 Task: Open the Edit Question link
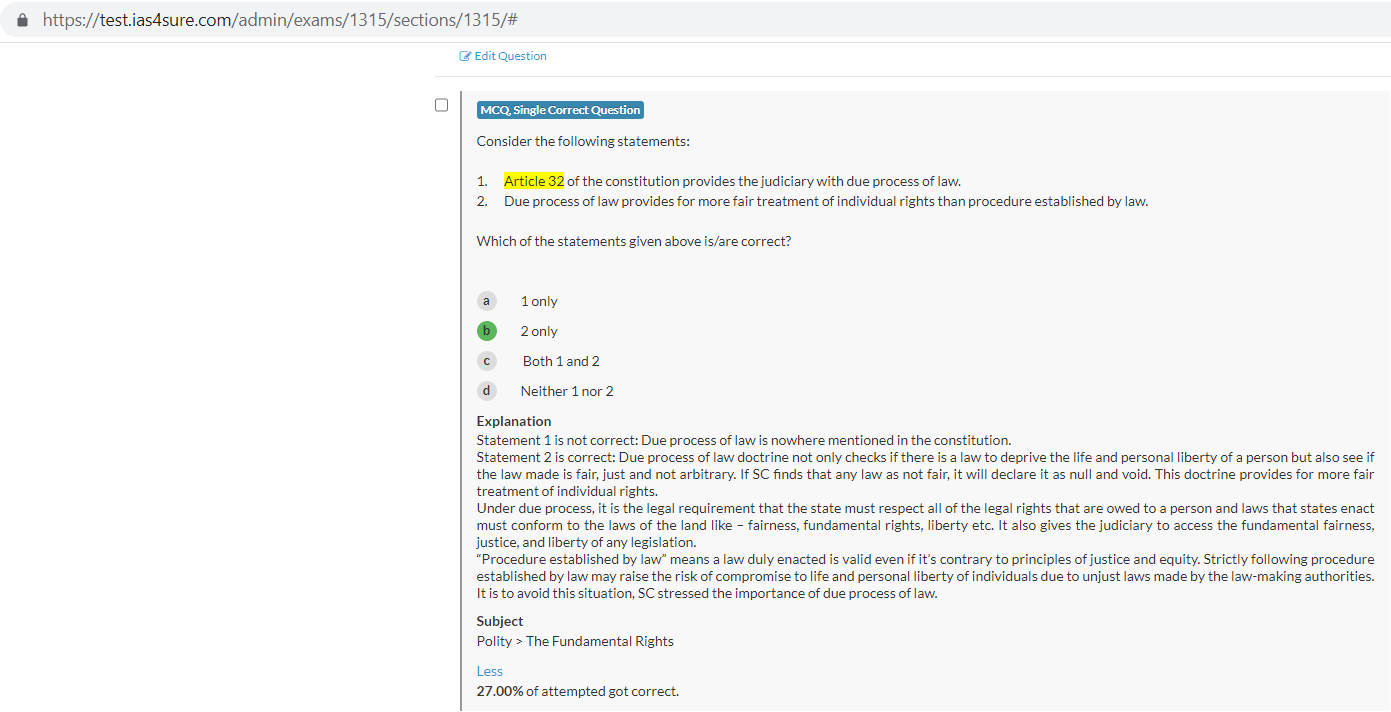[x=510, y=56]
